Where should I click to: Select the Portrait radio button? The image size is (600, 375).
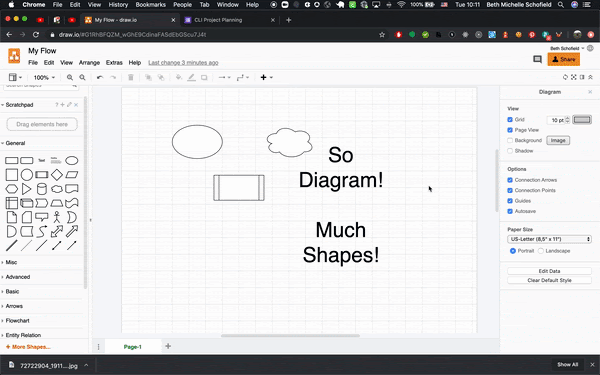(513, 251)
